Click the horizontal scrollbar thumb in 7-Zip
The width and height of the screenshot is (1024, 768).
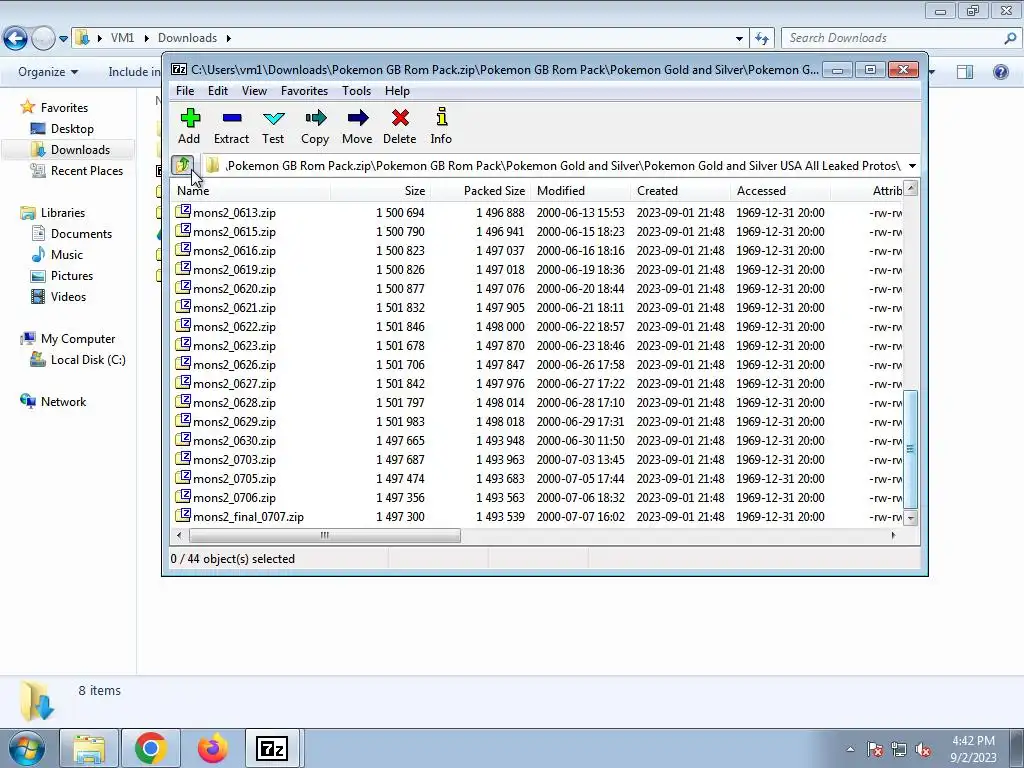pyautogui.click(x=325, y=536)
